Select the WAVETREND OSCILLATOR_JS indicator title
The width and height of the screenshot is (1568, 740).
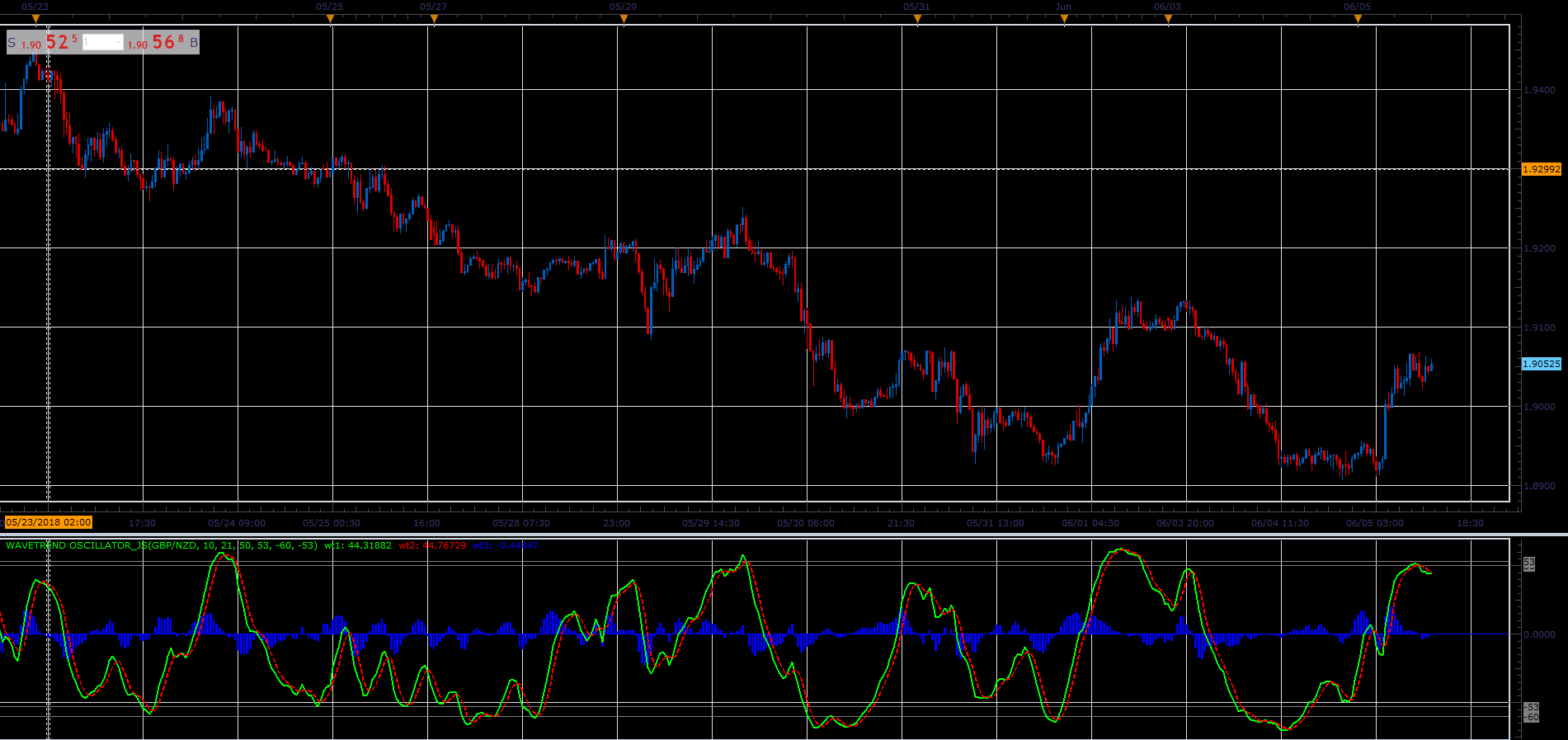click(x=162, y=545)
